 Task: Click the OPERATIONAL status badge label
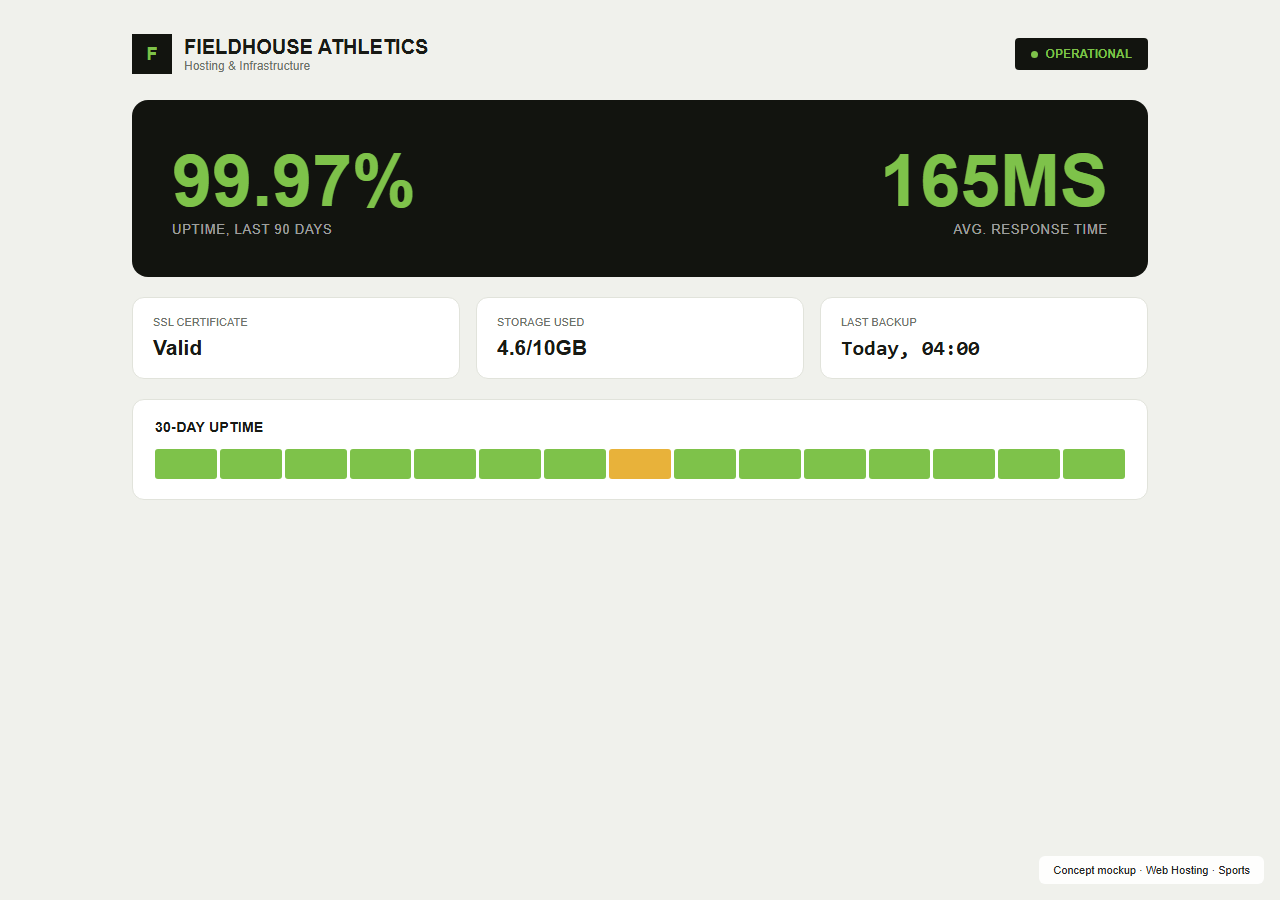[1088, 54]
